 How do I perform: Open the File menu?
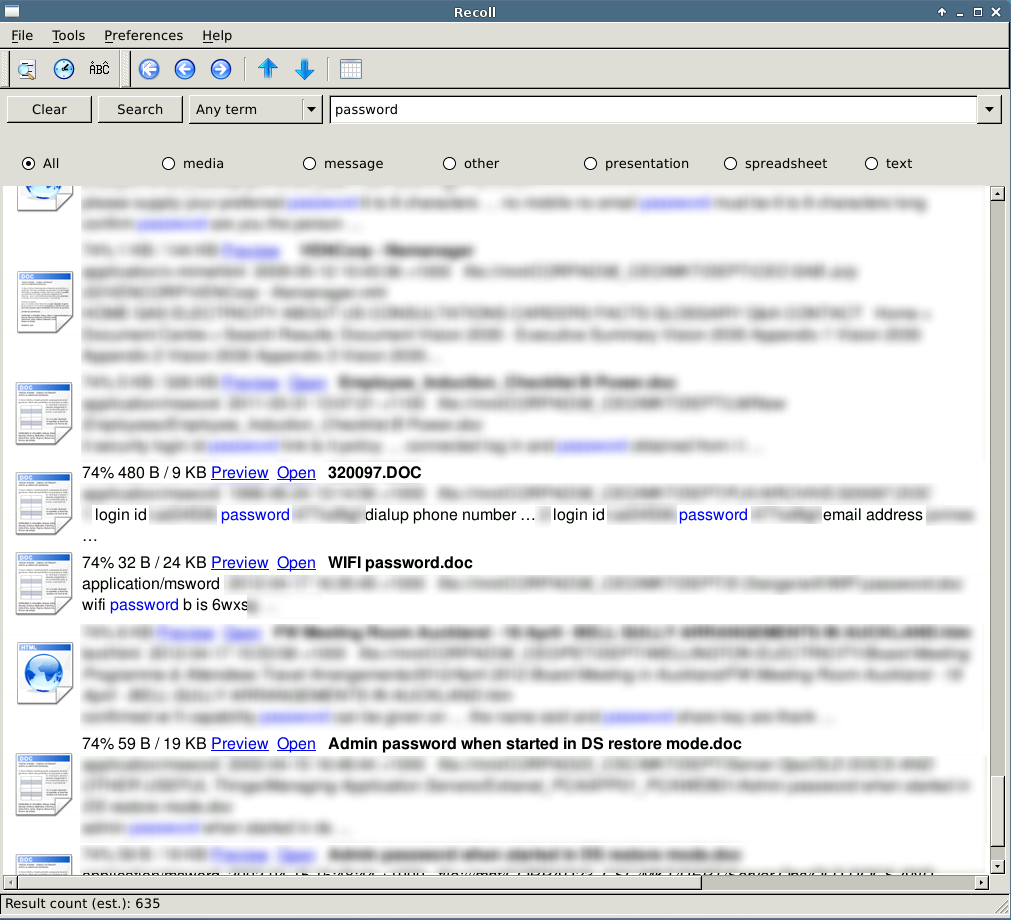click(x=22, y=35)
